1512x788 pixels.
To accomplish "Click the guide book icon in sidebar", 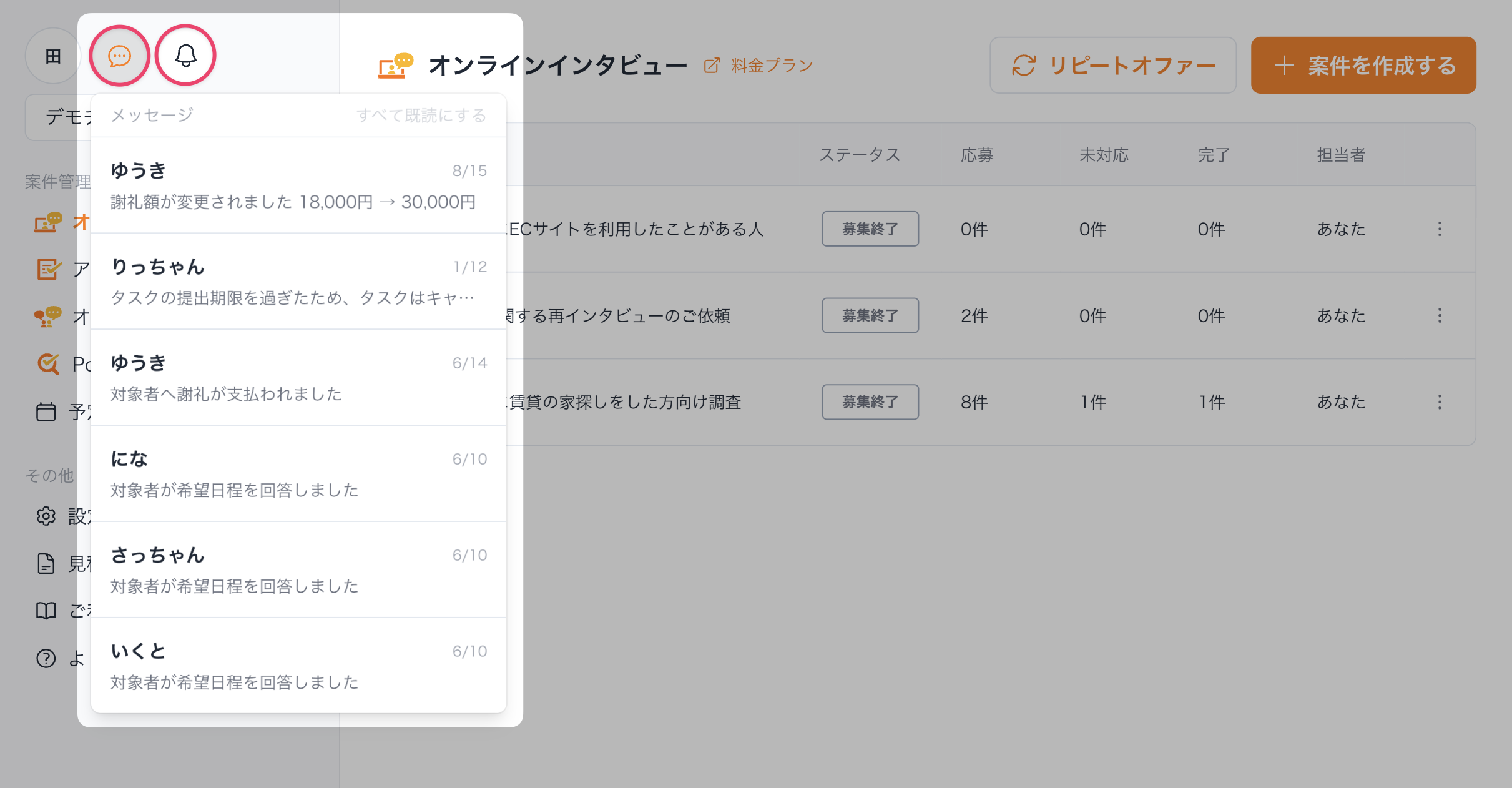I will point(46,610).
